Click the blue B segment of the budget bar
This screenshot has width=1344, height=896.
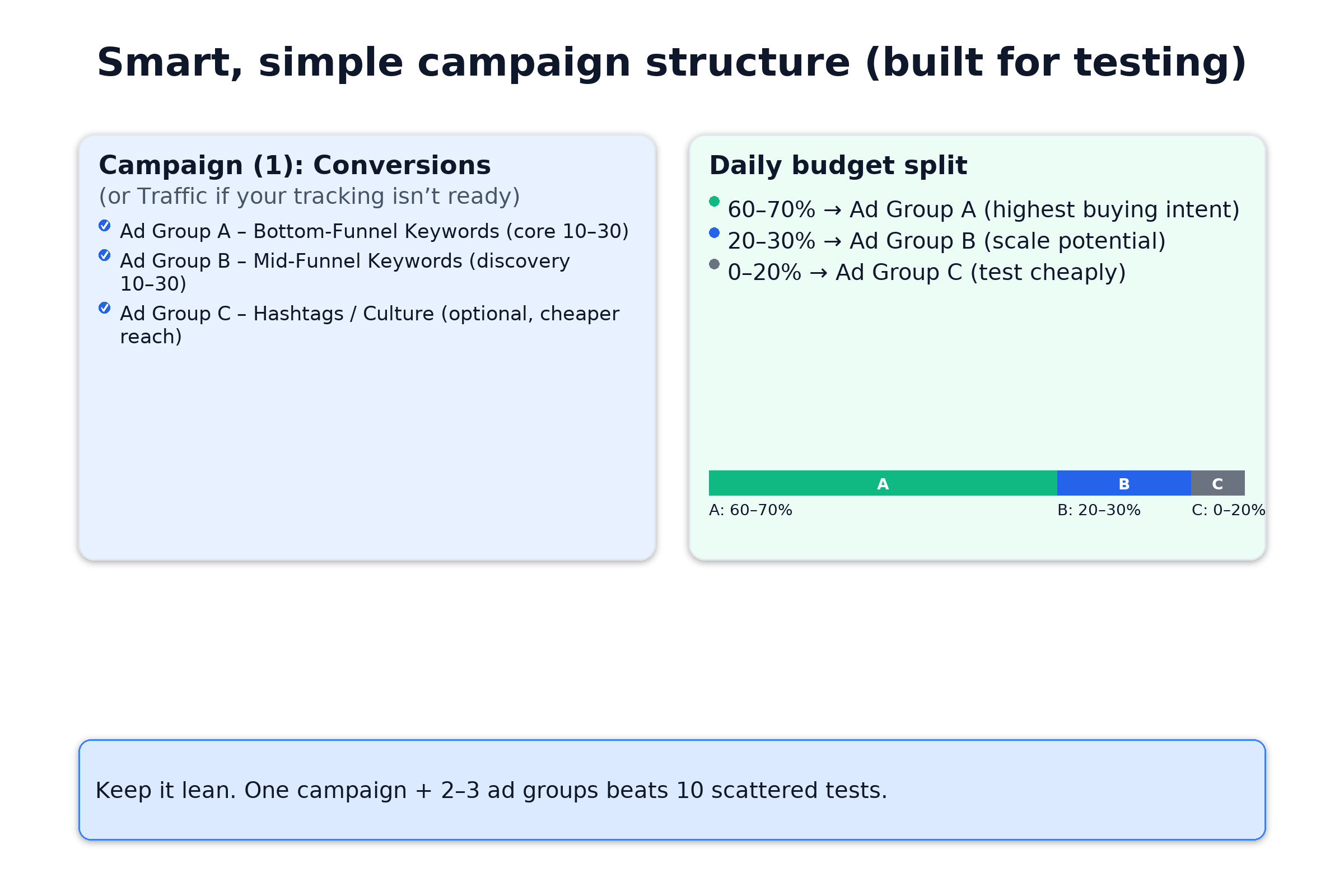tap(1124, 483)
